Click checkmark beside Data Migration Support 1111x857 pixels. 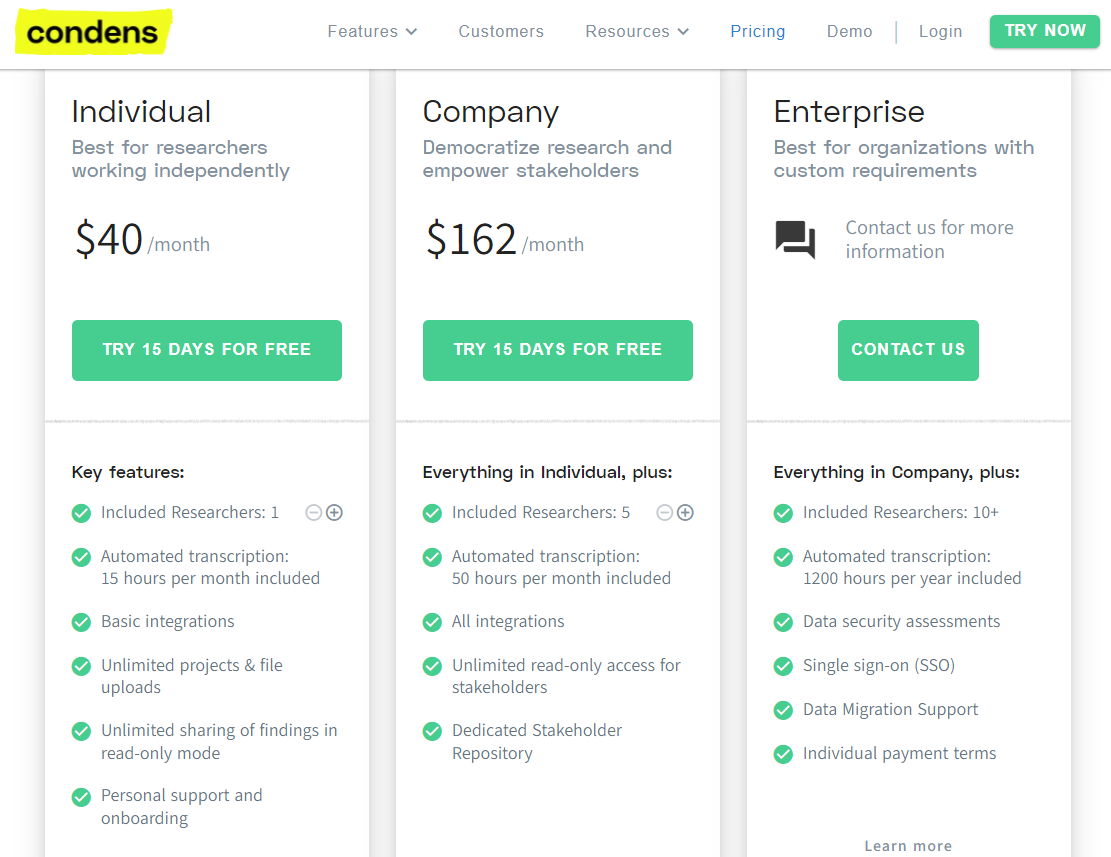click(x=783, y=710)
